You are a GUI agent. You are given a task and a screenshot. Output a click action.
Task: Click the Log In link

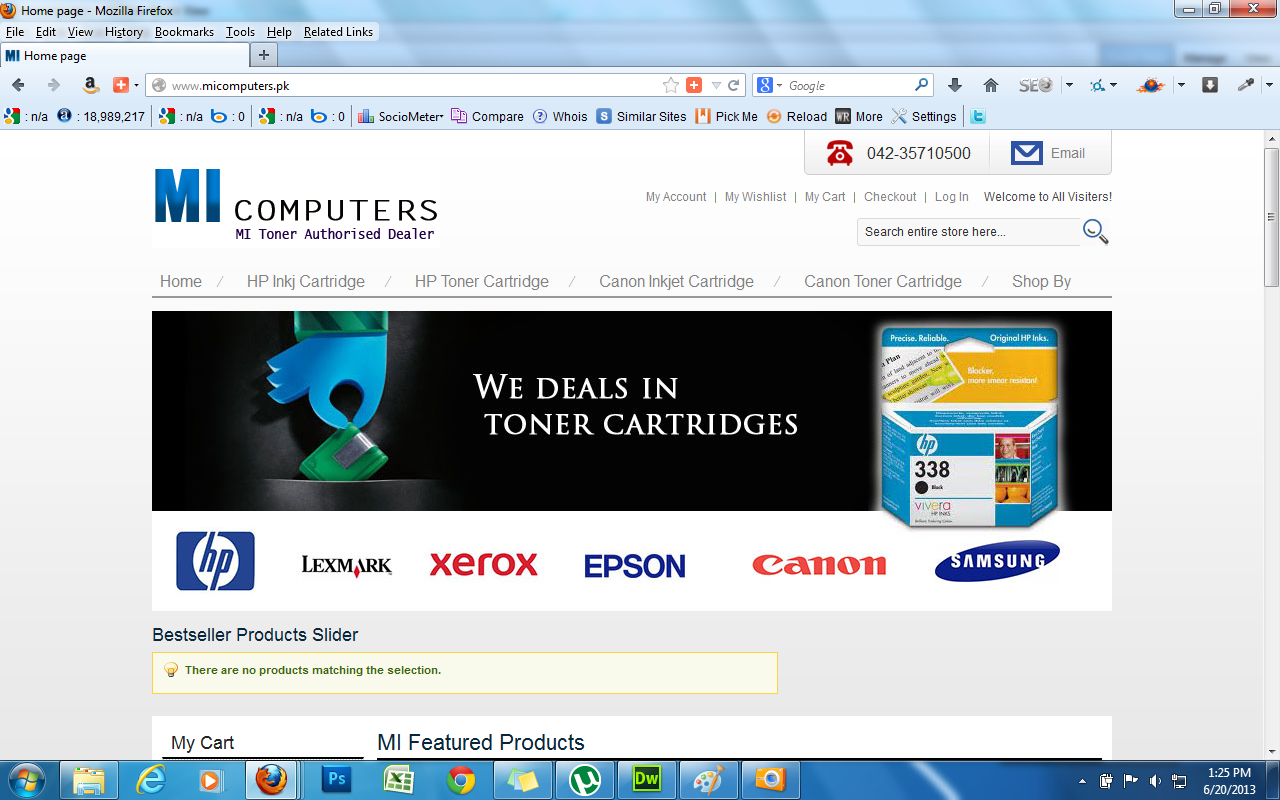[x=952, y=197]
